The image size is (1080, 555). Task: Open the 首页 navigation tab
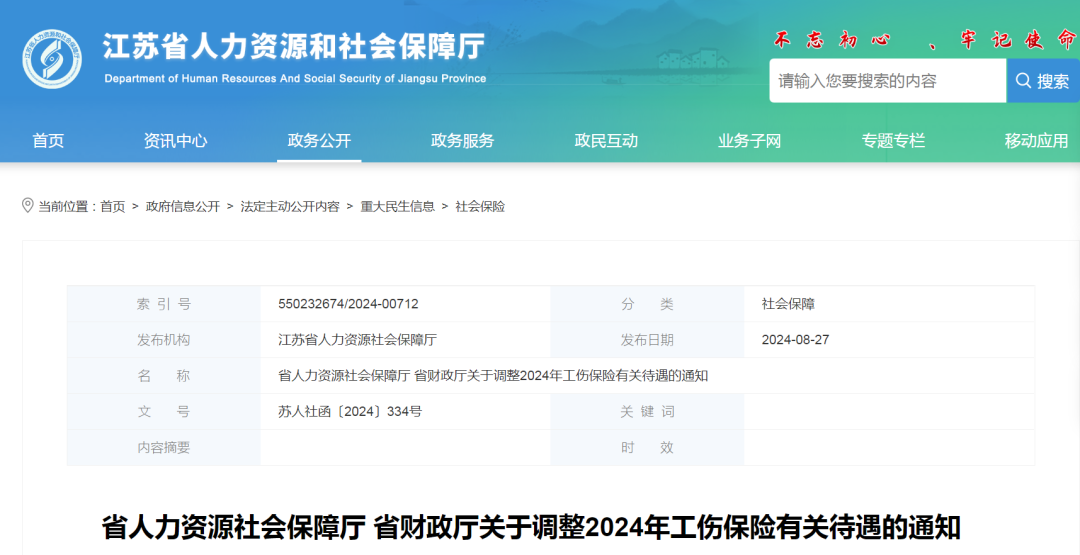click(x=48, y=141)
